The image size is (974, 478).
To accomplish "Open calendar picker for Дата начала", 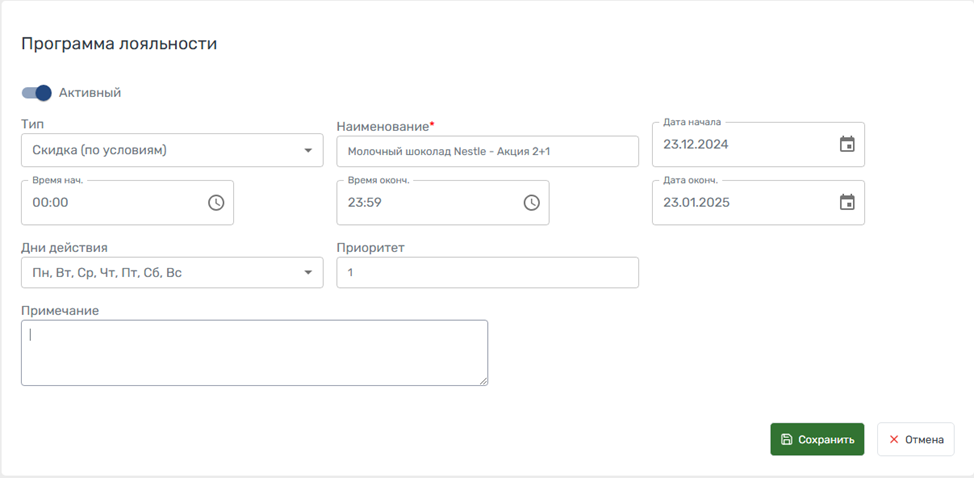I will pos(847,144).
